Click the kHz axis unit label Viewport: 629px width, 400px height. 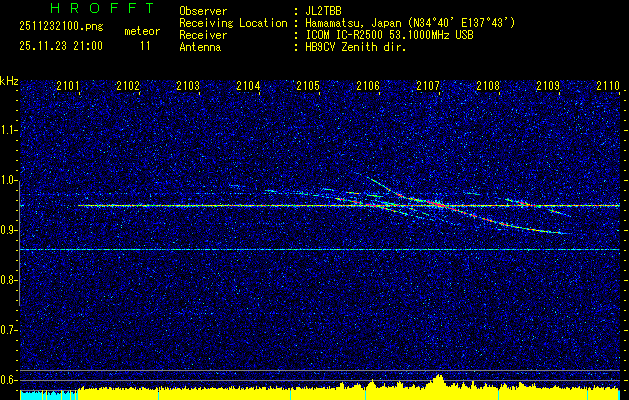pos(9,80)
